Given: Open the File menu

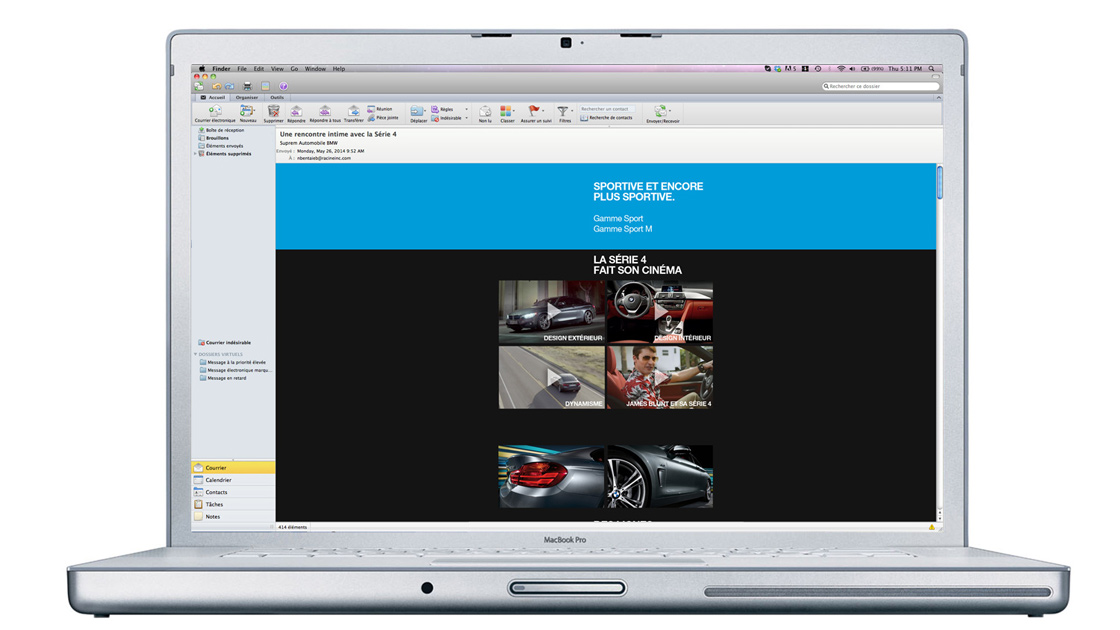Looking at the screenshot, I should pos(242,69).
